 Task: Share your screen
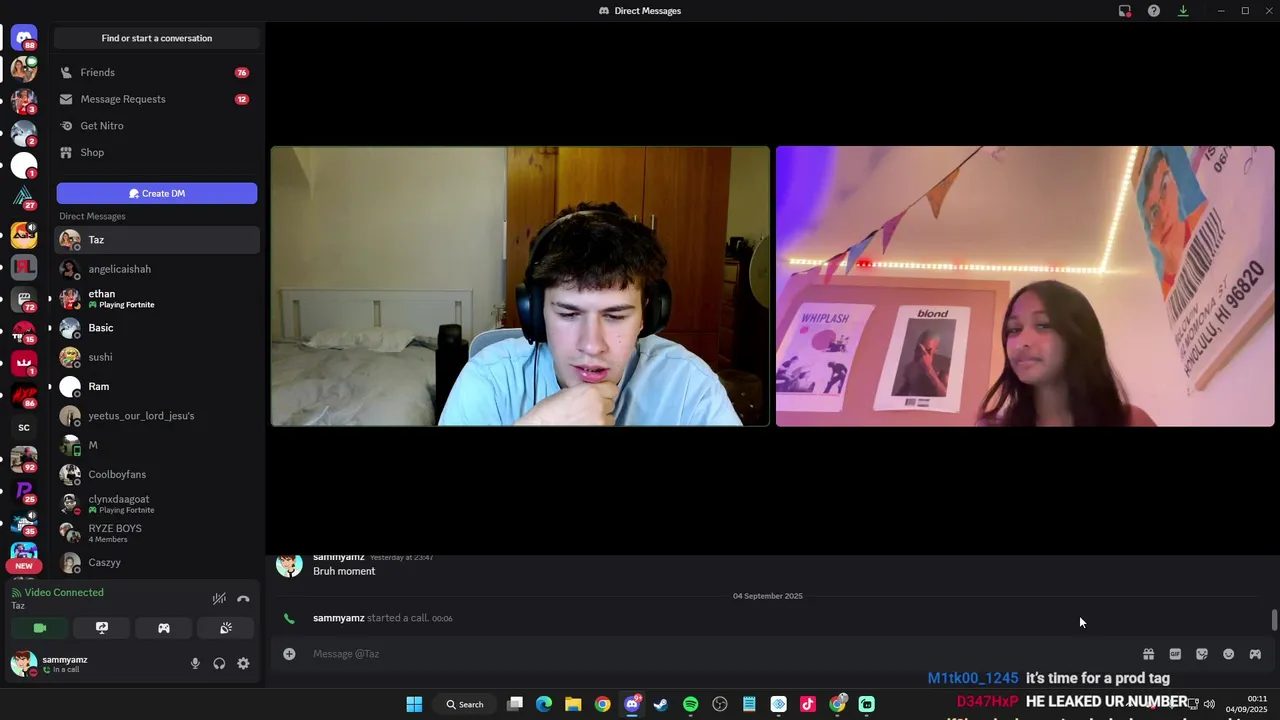point(102,628)
